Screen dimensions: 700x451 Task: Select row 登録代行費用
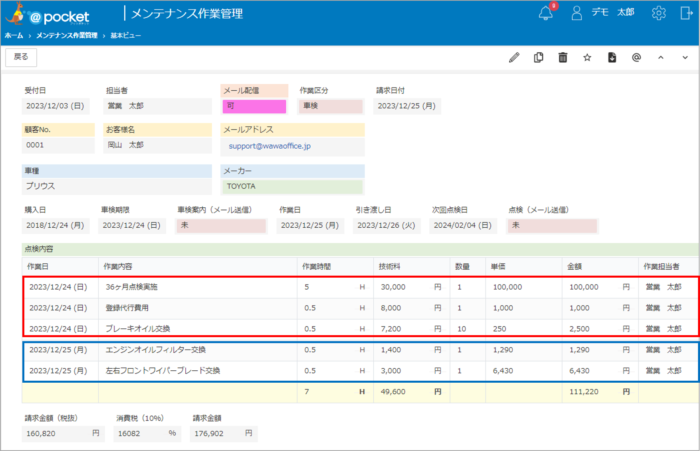click(x=360, y=308)
